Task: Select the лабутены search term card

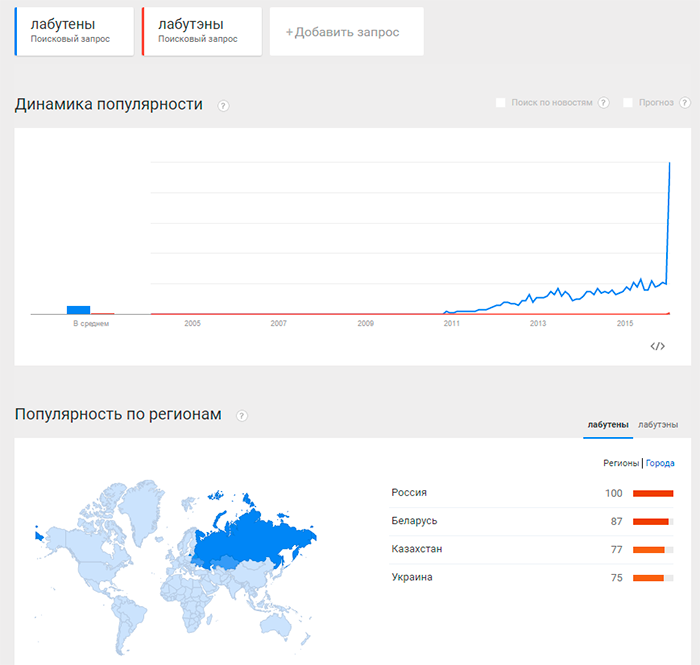Action: (75, 31)
